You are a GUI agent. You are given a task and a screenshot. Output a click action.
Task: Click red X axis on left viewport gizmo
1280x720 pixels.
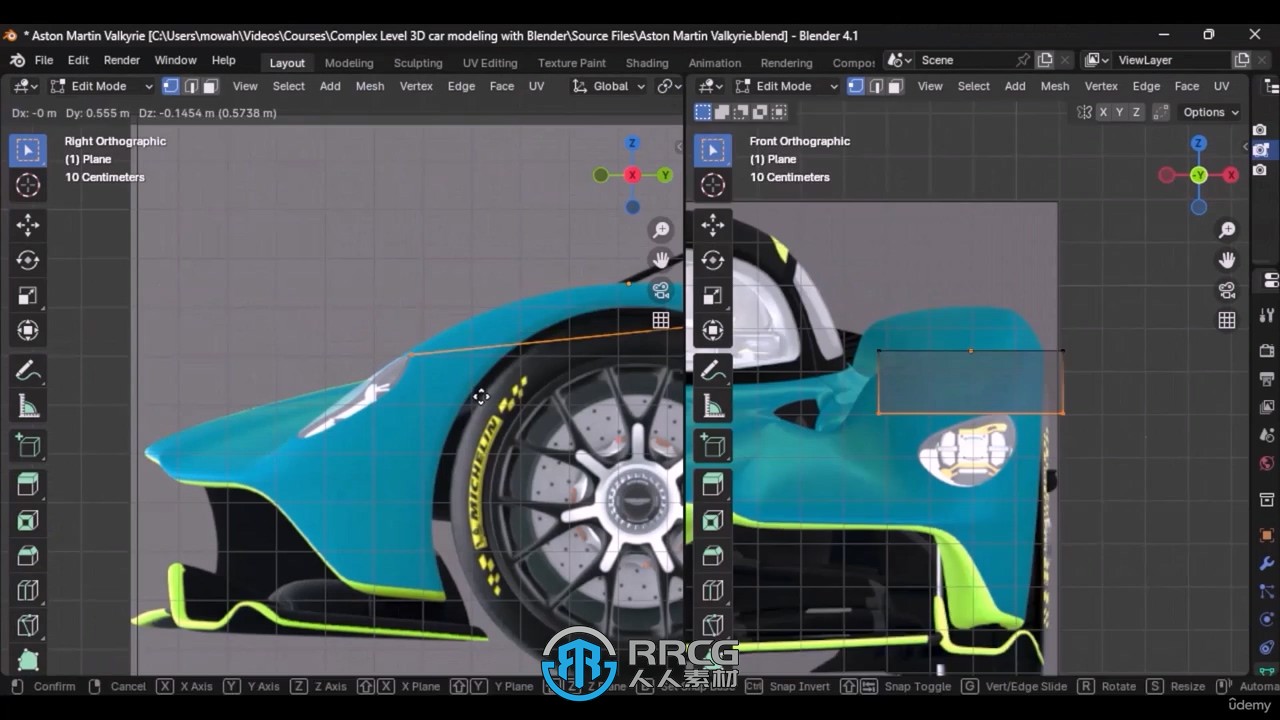tap(632, 175)
